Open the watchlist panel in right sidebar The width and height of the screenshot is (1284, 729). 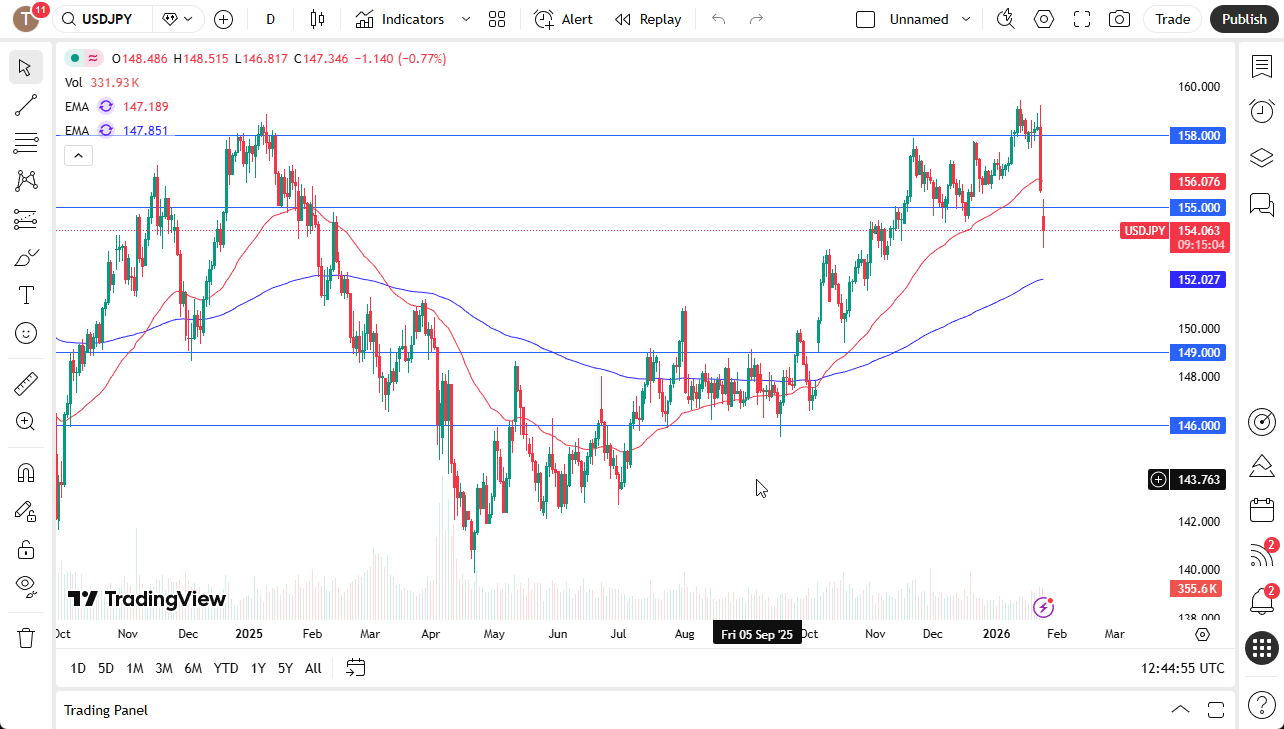1262,66
